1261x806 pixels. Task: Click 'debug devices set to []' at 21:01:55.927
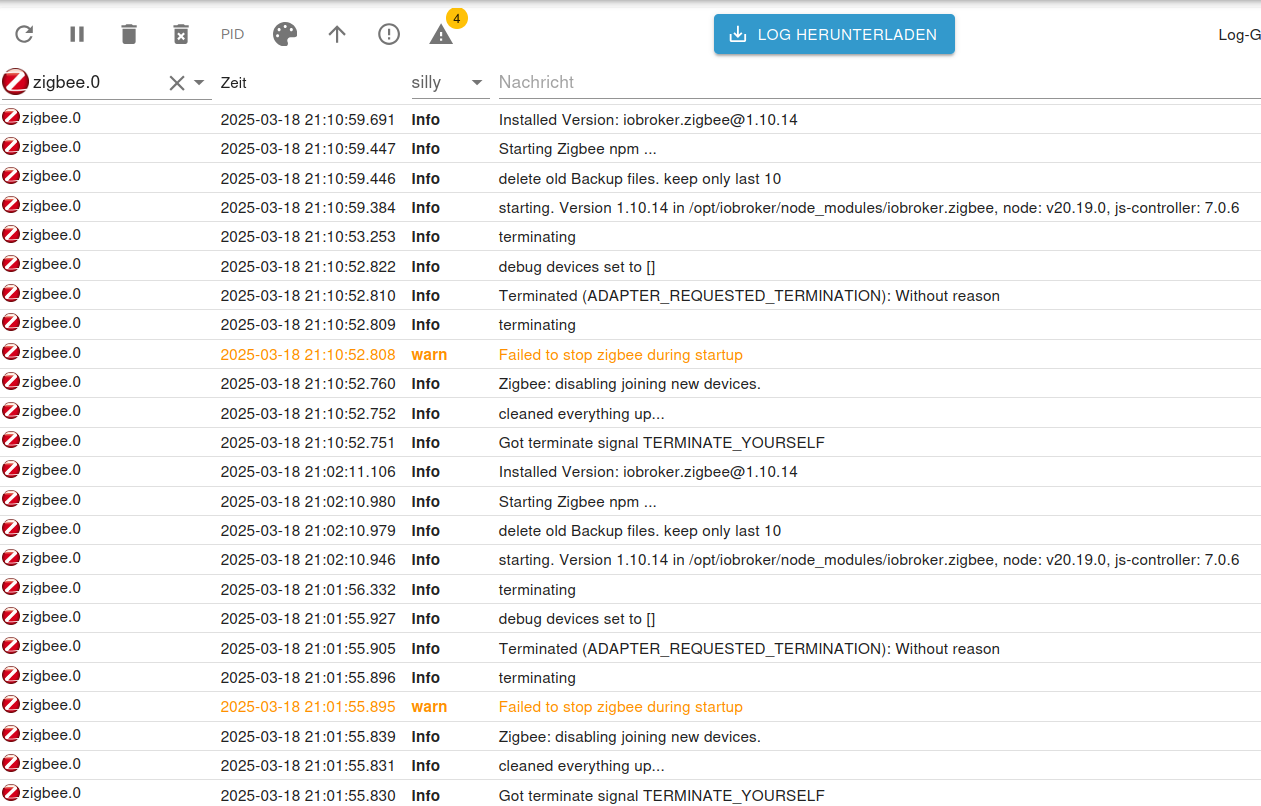coord(577,619)
